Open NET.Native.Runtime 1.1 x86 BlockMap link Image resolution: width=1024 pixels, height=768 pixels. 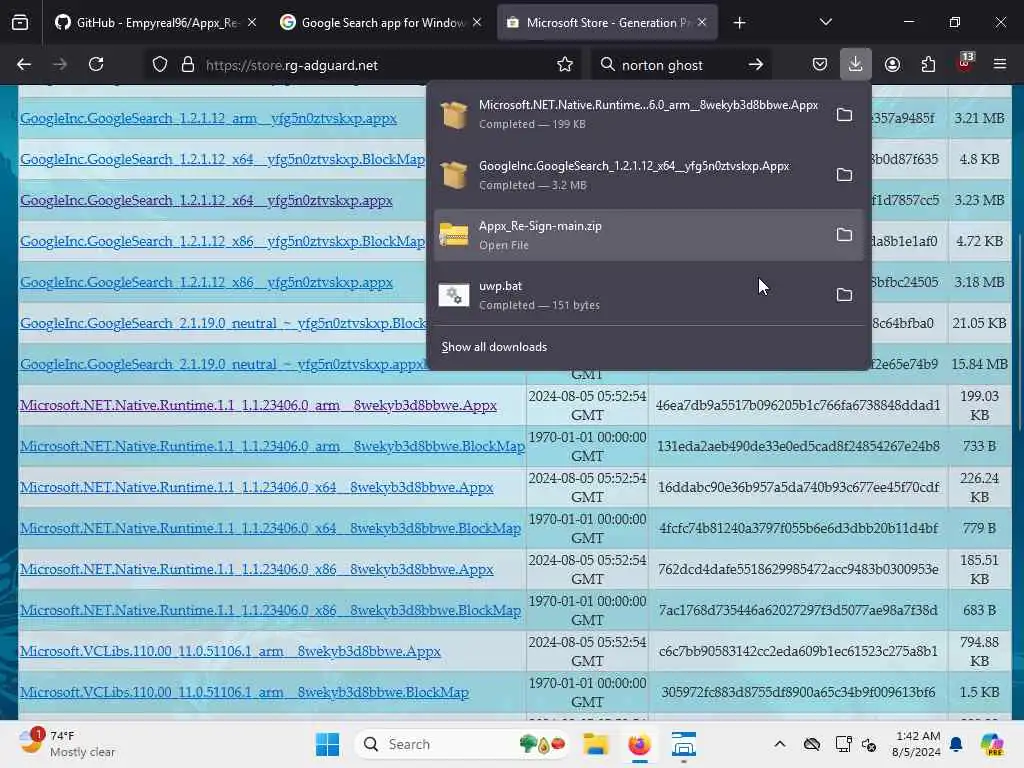coord(270,611)
